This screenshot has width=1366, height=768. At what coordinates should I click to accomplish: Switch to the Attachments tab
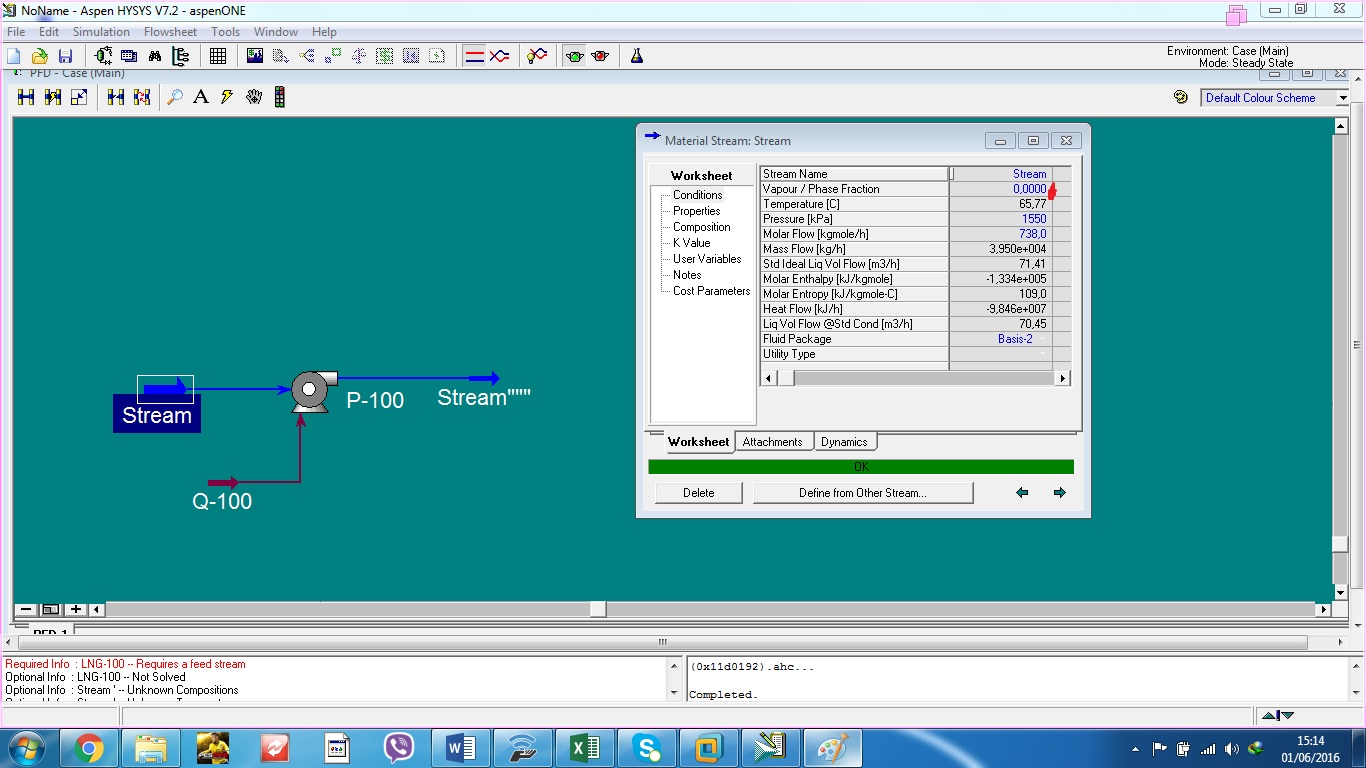pos(772,442)
